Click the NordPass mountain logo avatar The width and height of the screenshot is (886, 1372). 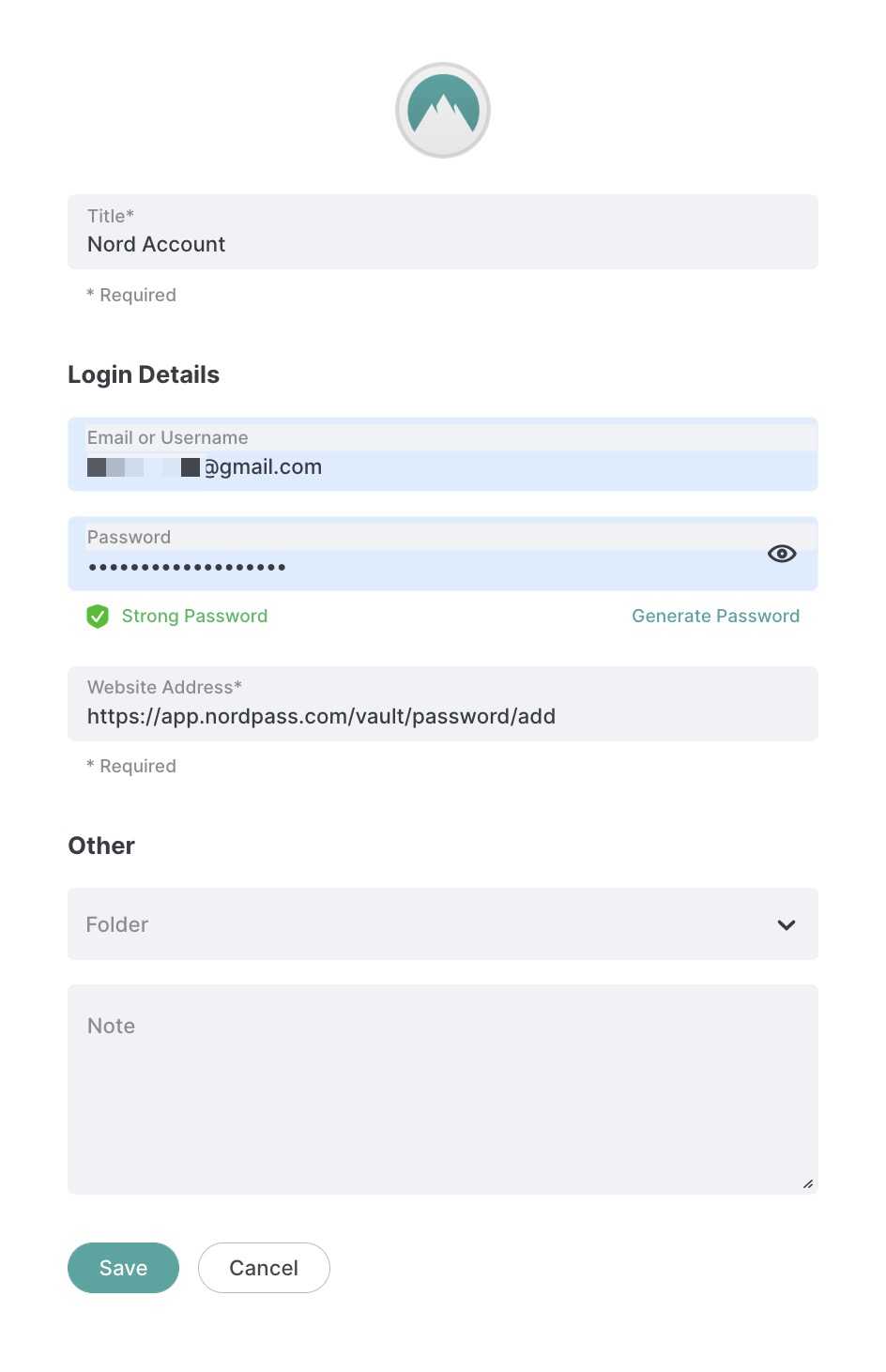(x=443, y=110)
